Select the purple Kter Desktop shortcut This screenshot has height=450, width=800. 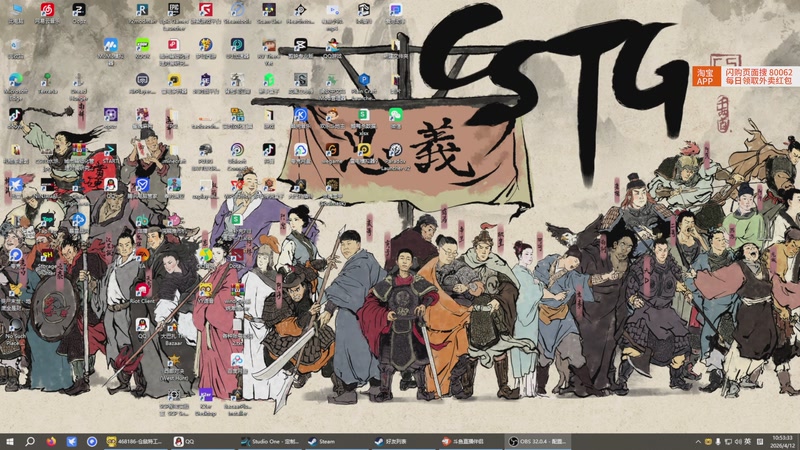(x=206, y=402)
